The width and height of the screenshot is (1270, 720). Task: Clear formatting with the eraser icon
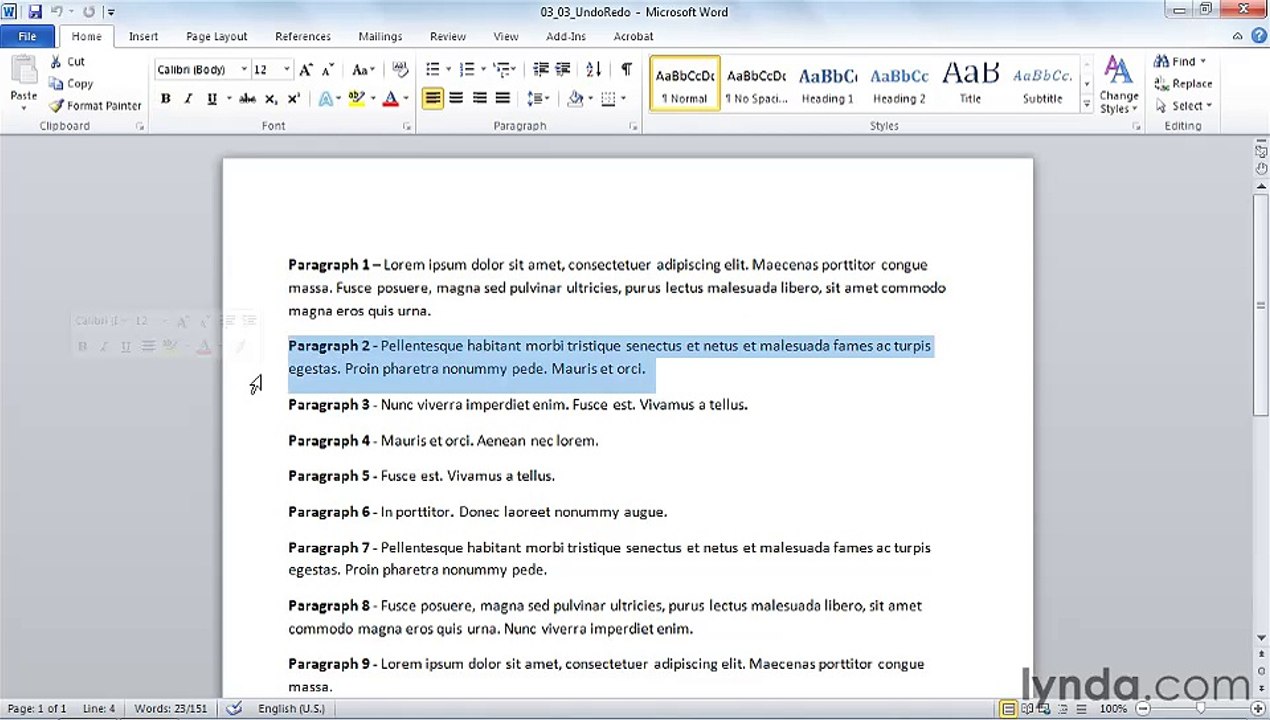(x=400, y=70)
